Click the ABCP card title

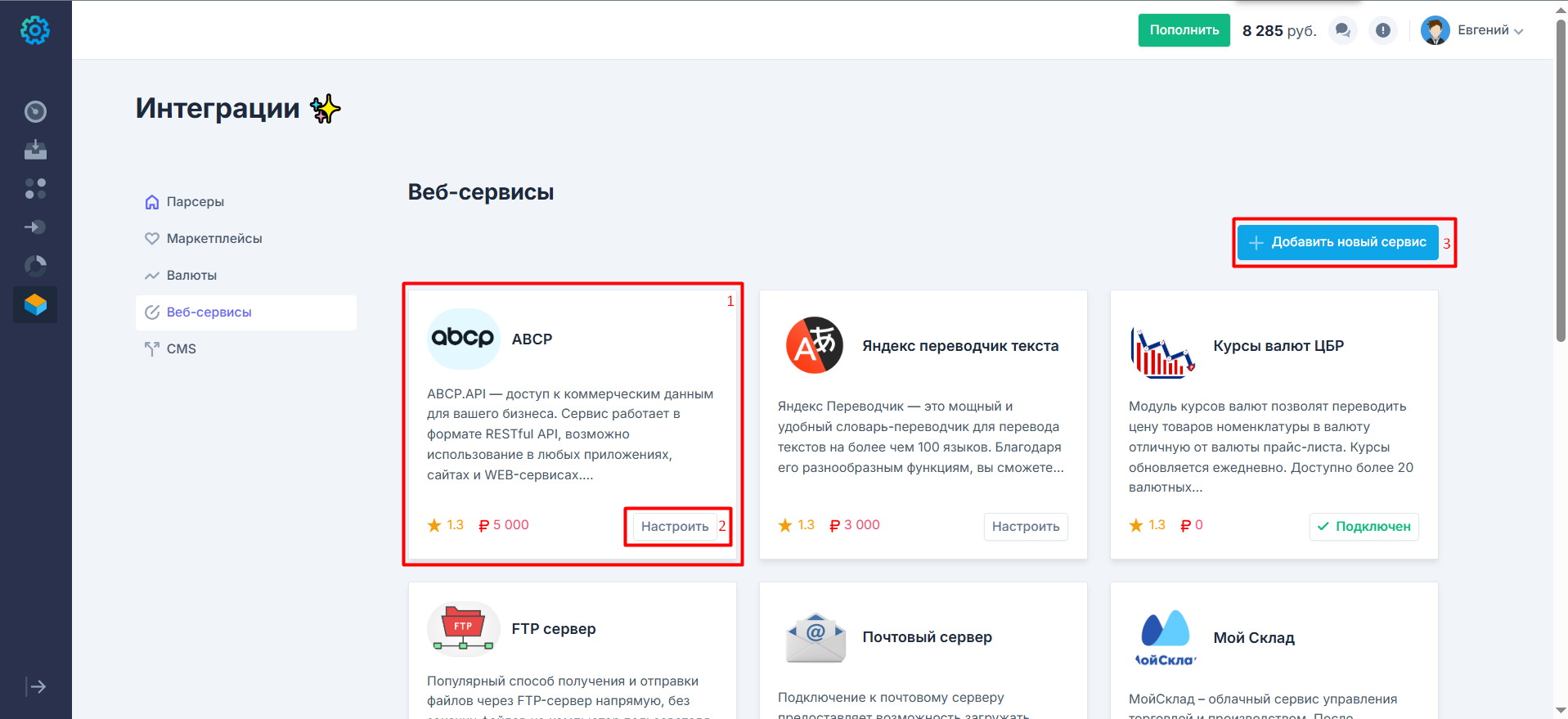tap(532, 339)
